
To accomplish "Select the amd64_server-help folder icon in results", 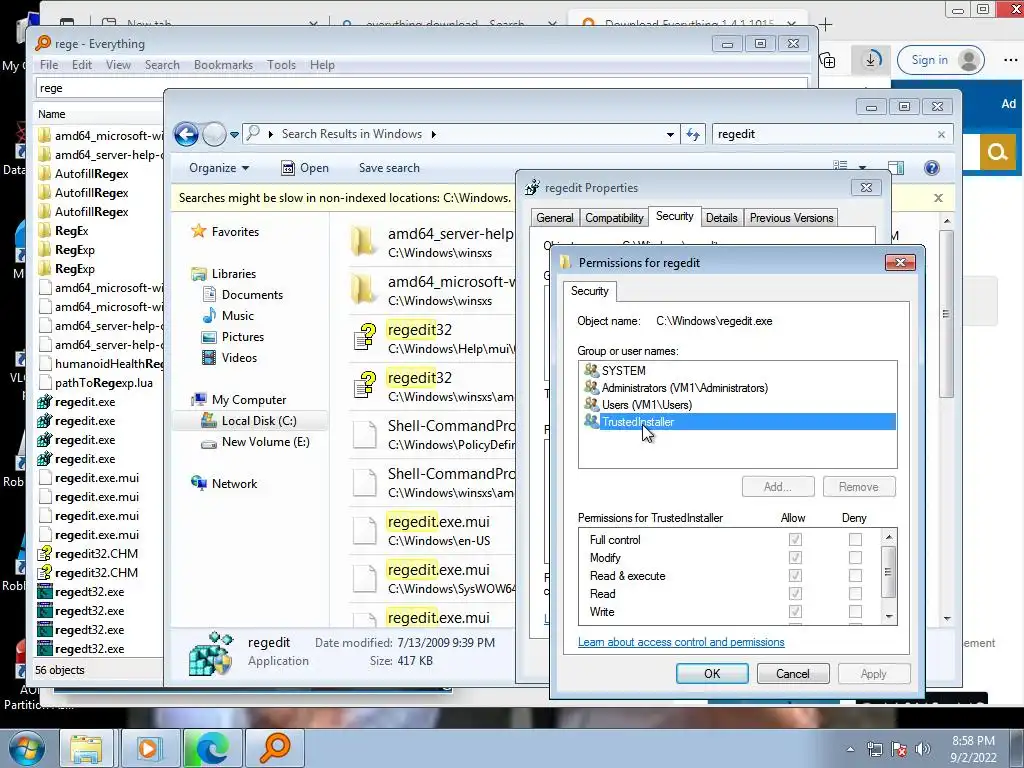I will click(364, 242).
